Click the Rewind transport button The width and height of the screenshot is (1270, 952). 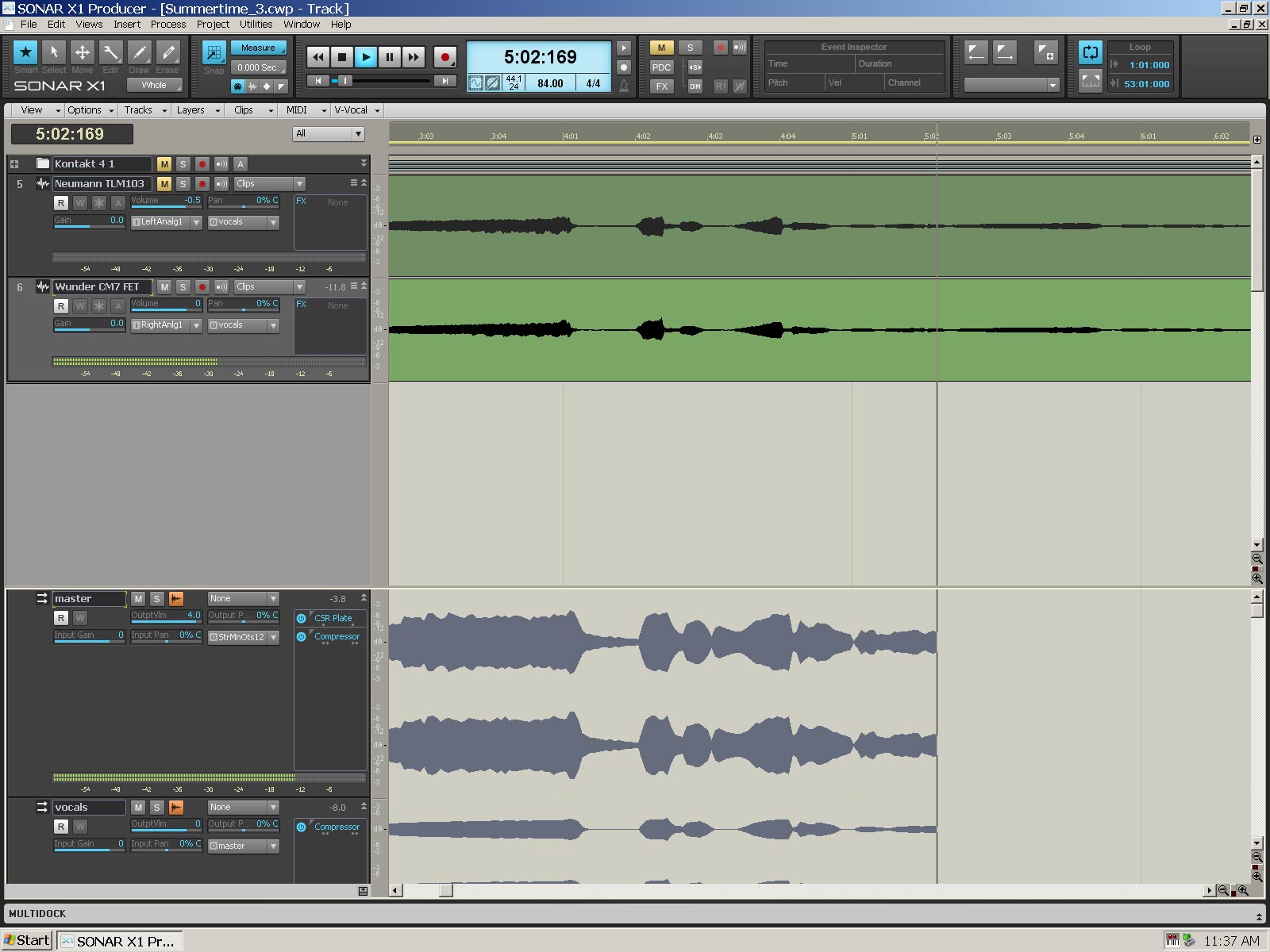click(318, 57)
